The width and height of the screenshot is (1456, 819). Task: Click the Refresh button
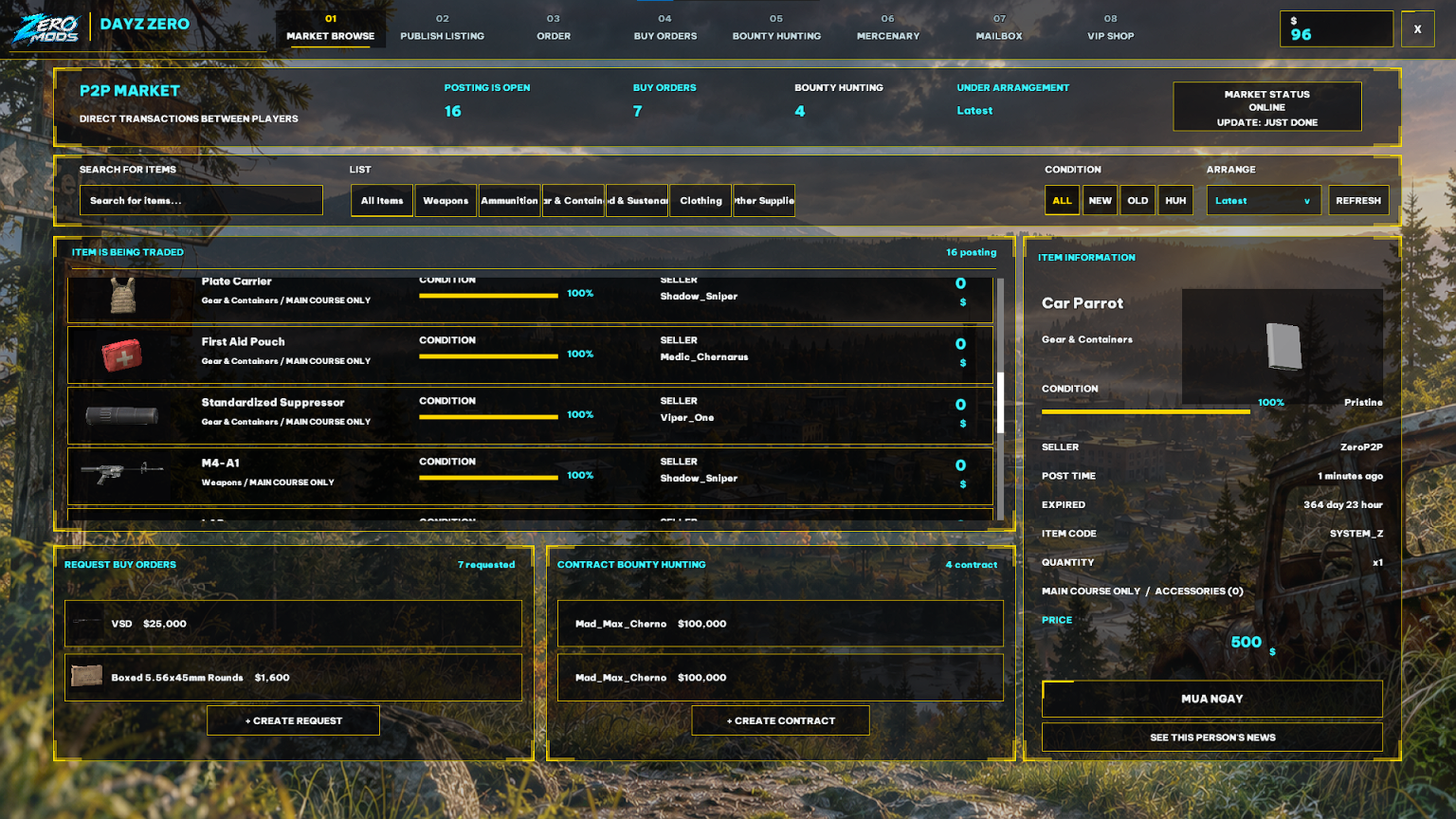[x=1358, y=200]
